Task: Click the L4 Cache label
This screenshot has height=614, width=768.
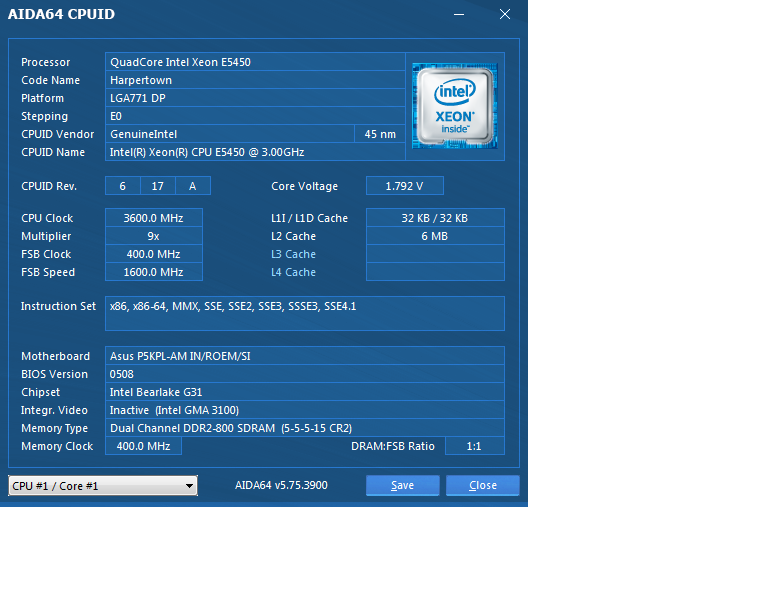Action: click(293, 272)
